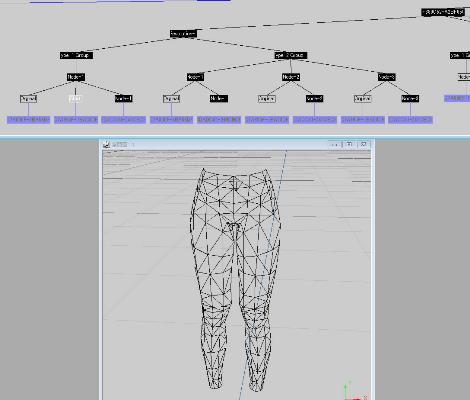Select the pair 1 Group node
This screenshot has width=470, height=400.
pyautogui.click(x=76, y=55)
